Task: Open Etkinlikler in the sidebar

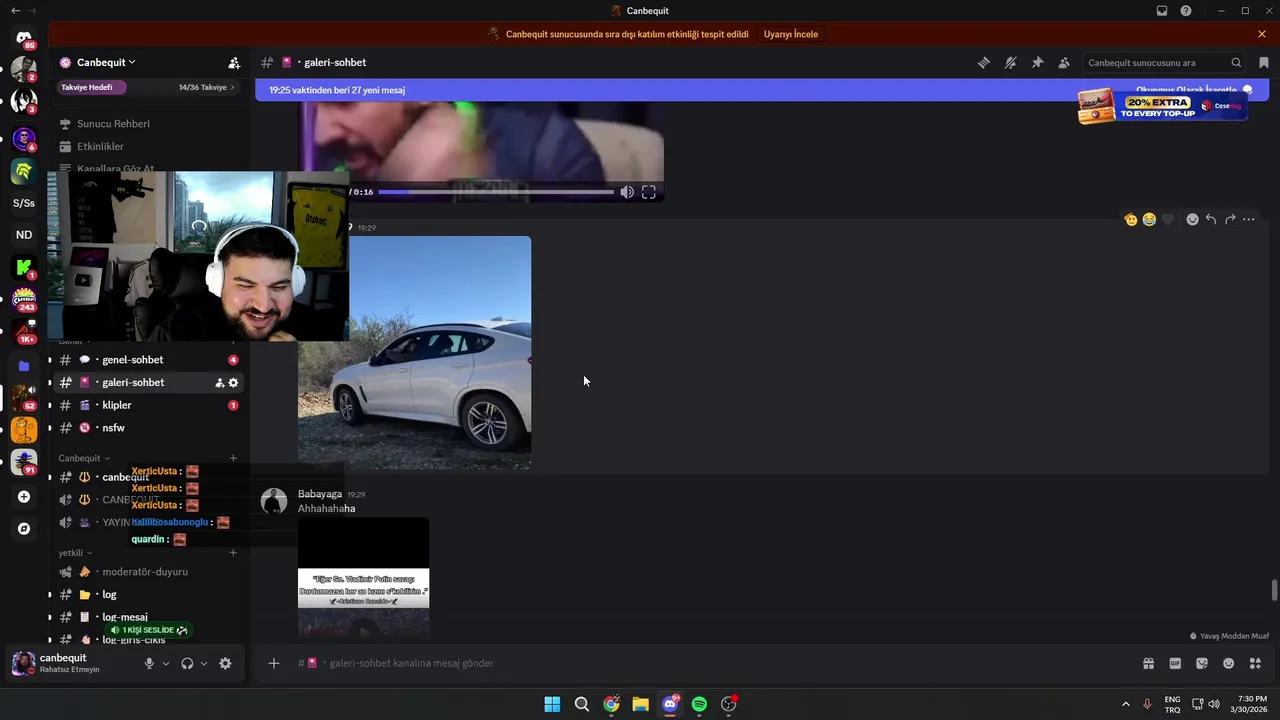Action: point(100,147)
